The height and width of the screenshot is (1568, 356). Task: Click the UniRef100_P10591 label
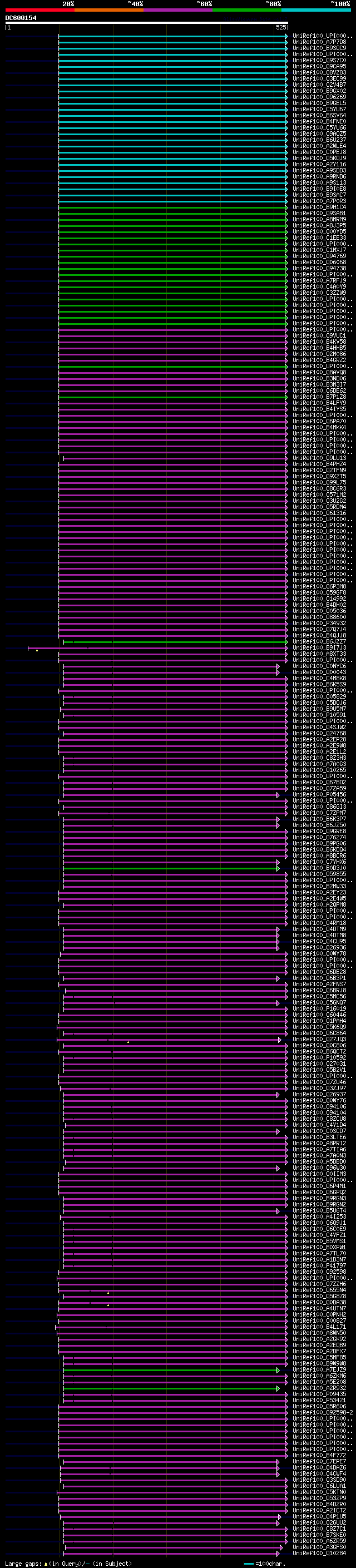pos(319,715)
